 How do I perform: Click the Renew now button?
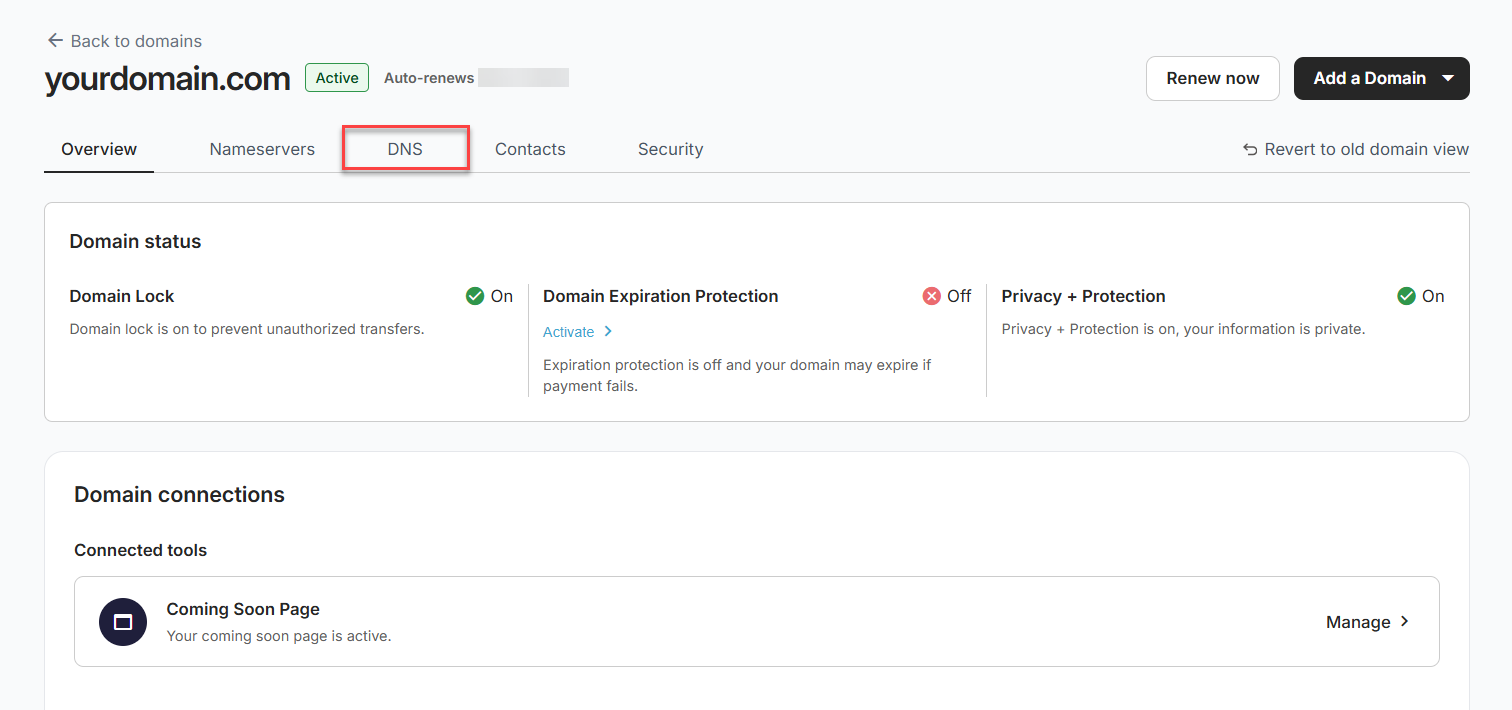tap(1213, 78)
